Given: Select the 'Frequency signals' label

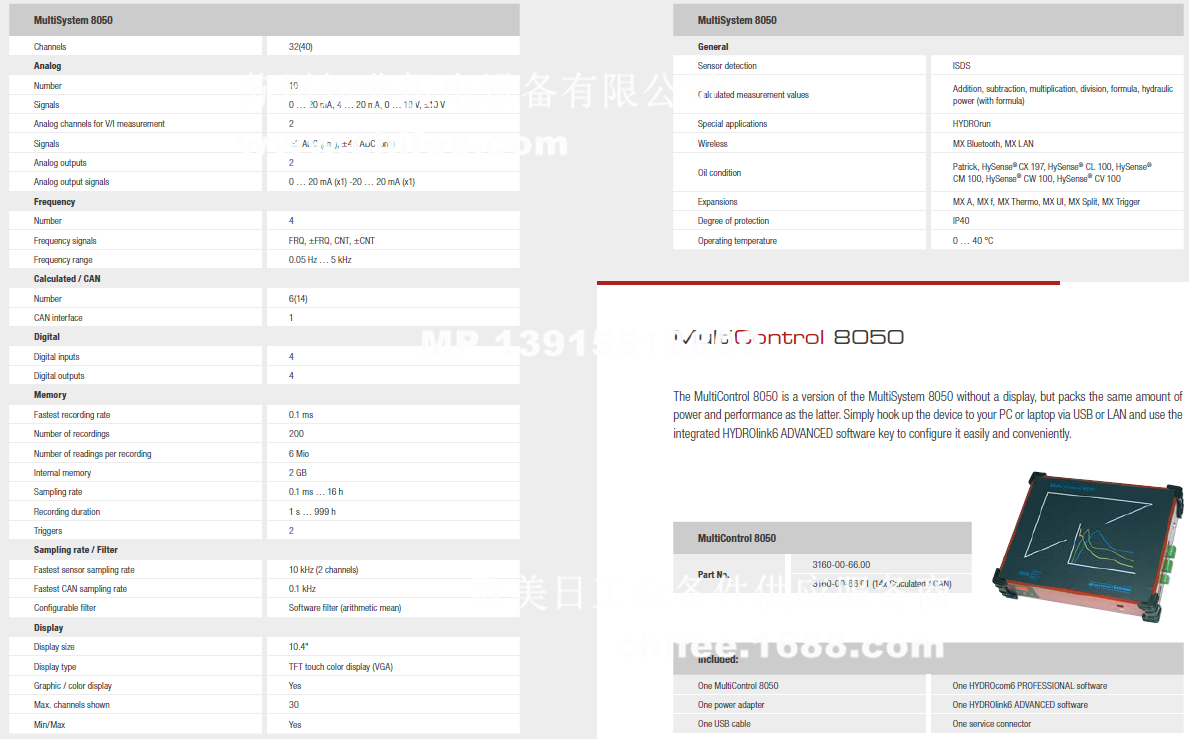Looking at the screenshot, I should click(x=65, y=241).
